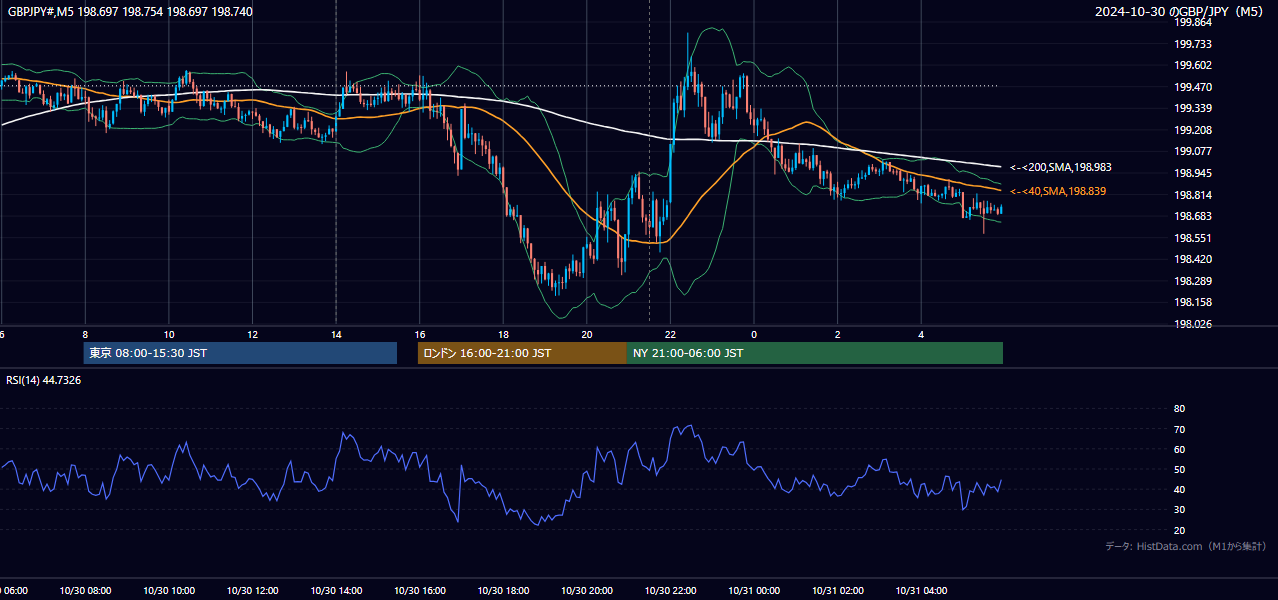Select the 40 SMA label 198.839
The image size is (1278, 600).
(1057, 191)
